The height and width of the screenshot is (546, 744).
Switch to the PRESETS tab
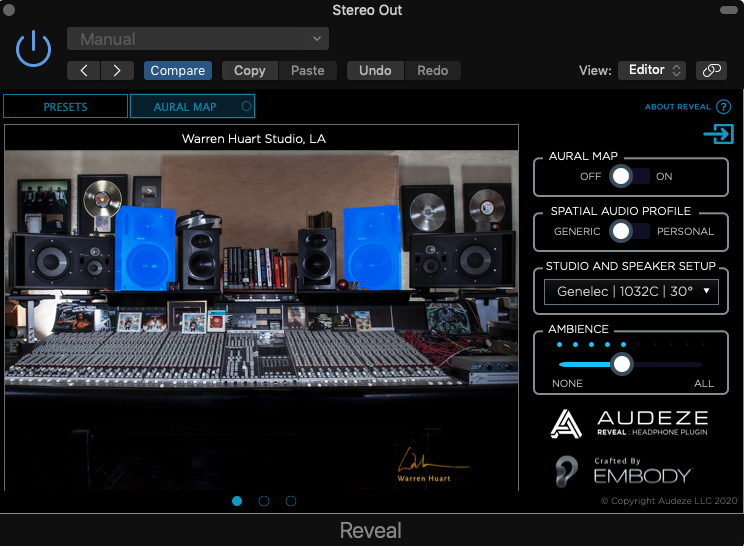pyautogui.click(x=65, y=106)
